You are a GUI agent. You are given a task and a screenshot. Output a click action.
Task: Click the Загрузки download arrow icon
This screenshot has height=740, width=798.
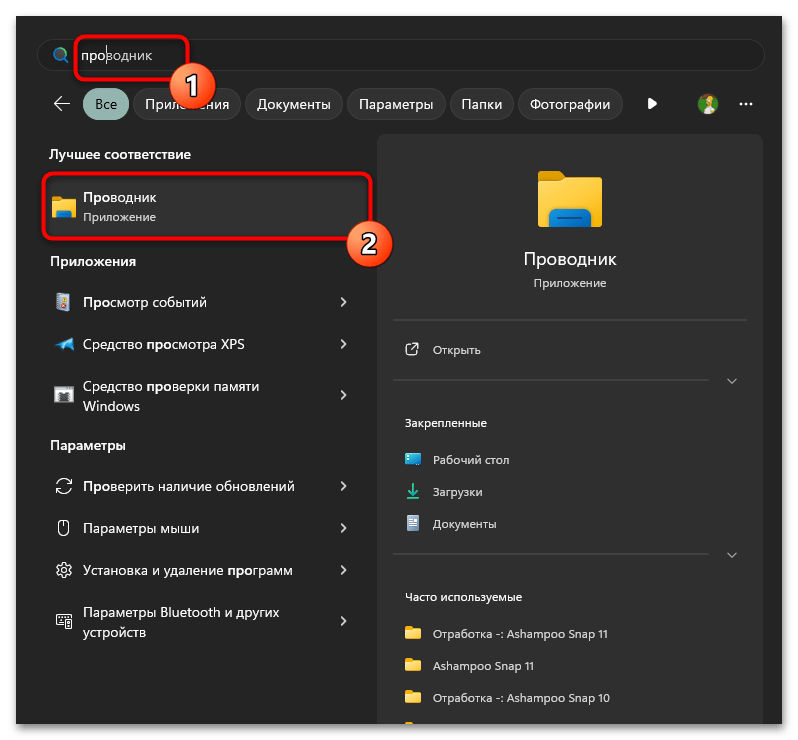click(x=413, y=491)
